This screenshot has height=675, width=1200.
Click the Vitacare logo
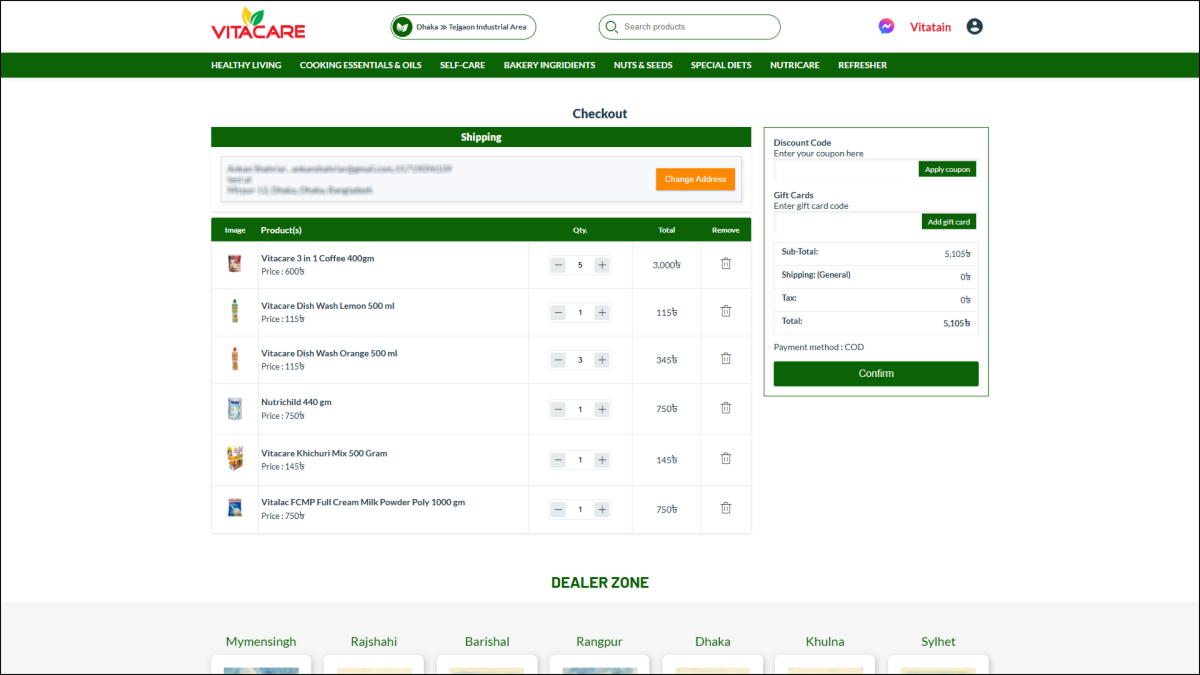pyautogui.click(x=258, y=25)
